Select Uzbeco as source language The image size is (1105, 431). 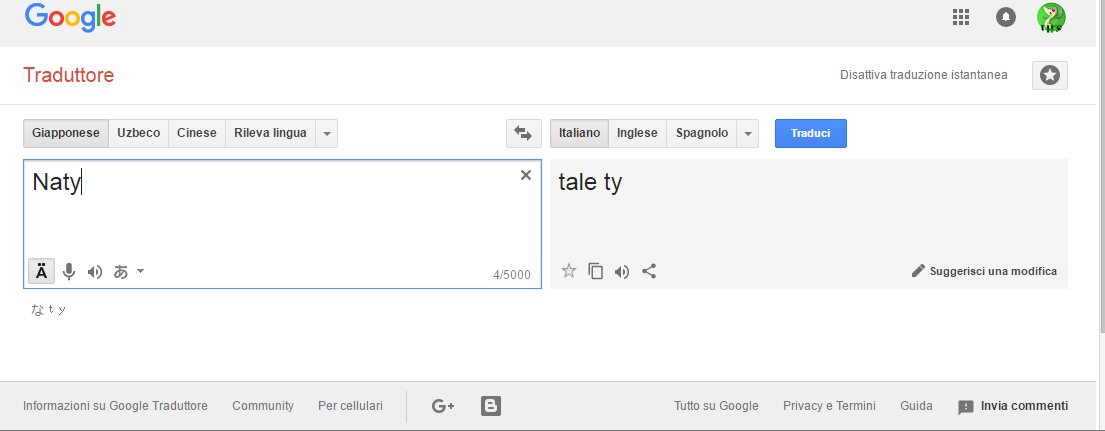pyautogui.click(x=138, y=133)
